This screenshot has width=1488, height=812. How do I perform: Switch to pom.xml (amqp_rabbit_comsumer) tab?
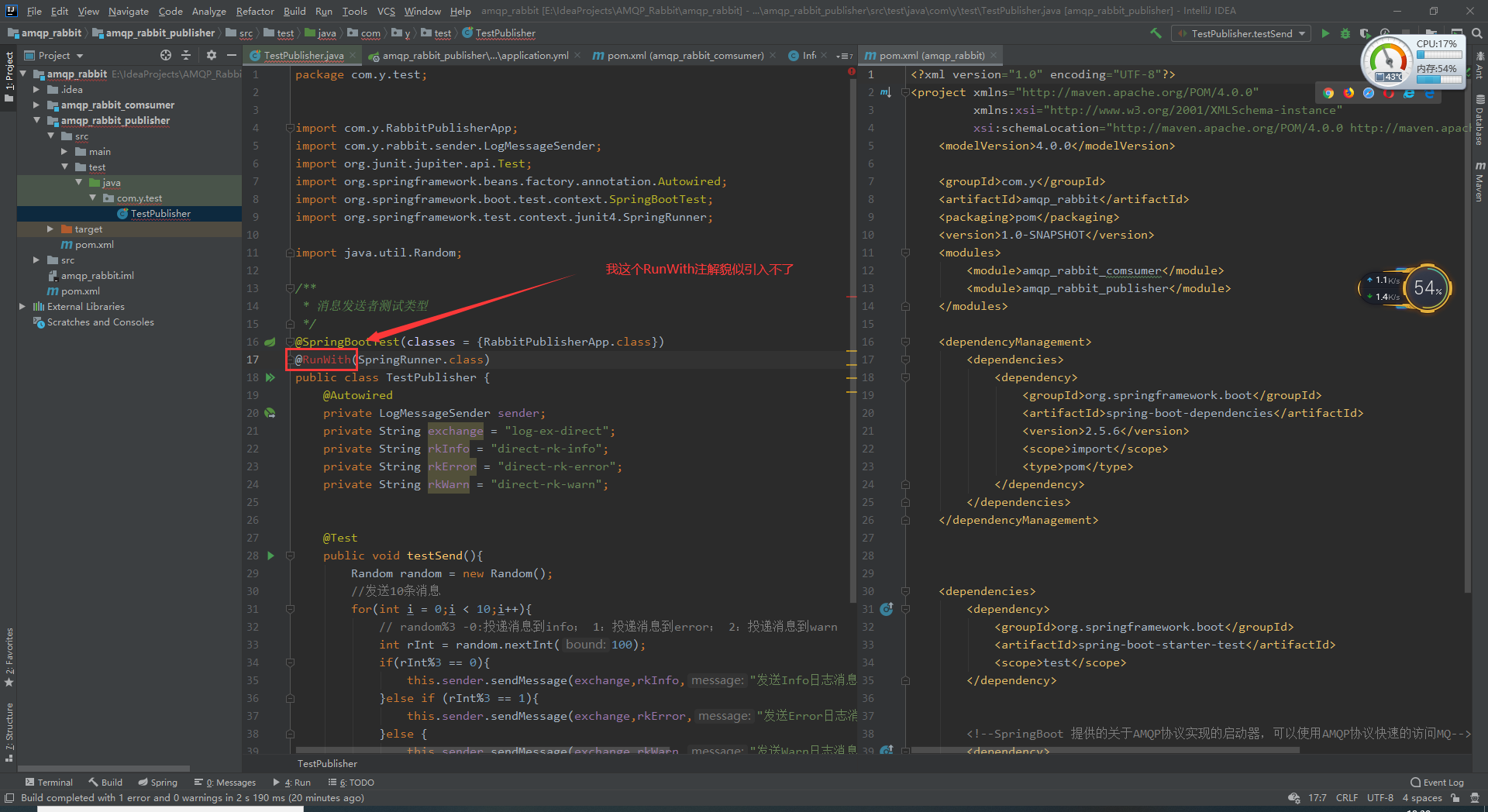685,55
